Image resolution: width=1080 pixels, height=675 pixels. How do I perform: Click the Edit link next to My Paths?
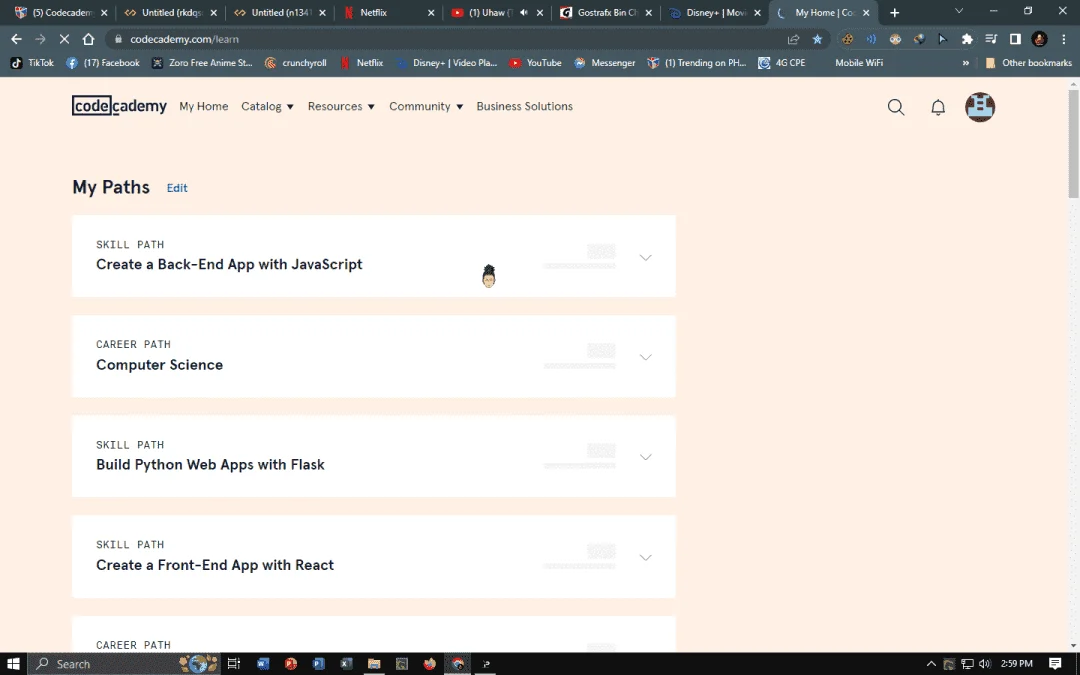pyautogui.click(x=177, y=188)
